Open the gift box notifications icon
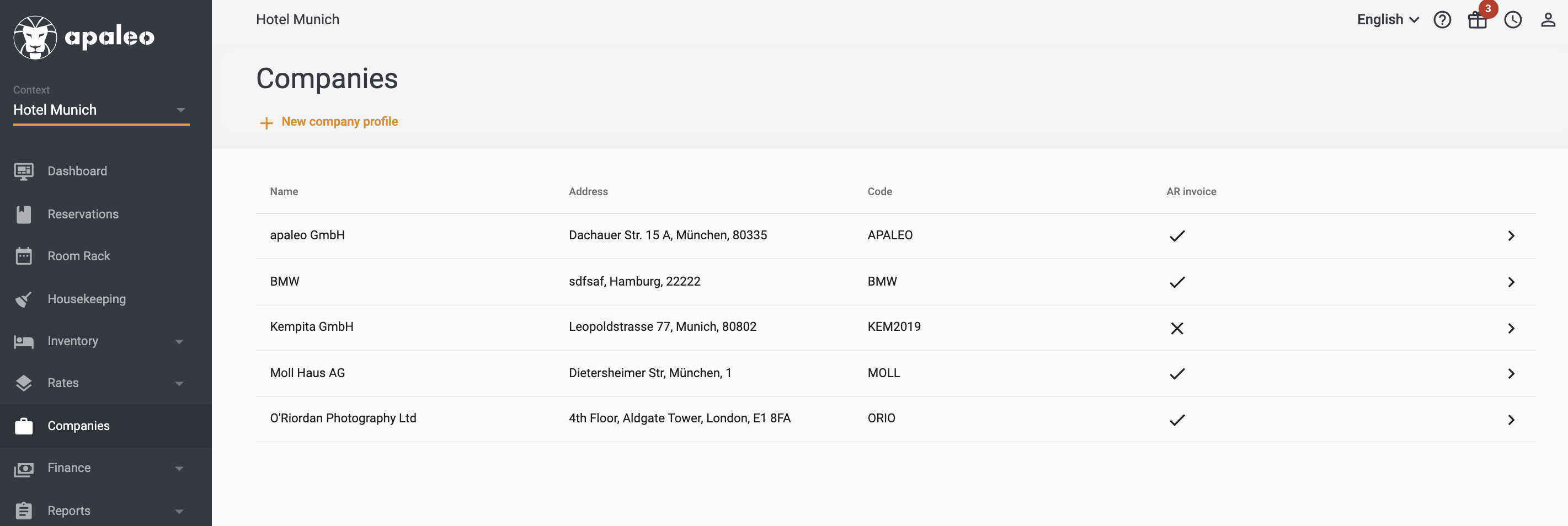1568x526 pixels. pyautogui.click(x=1478, y=20)
